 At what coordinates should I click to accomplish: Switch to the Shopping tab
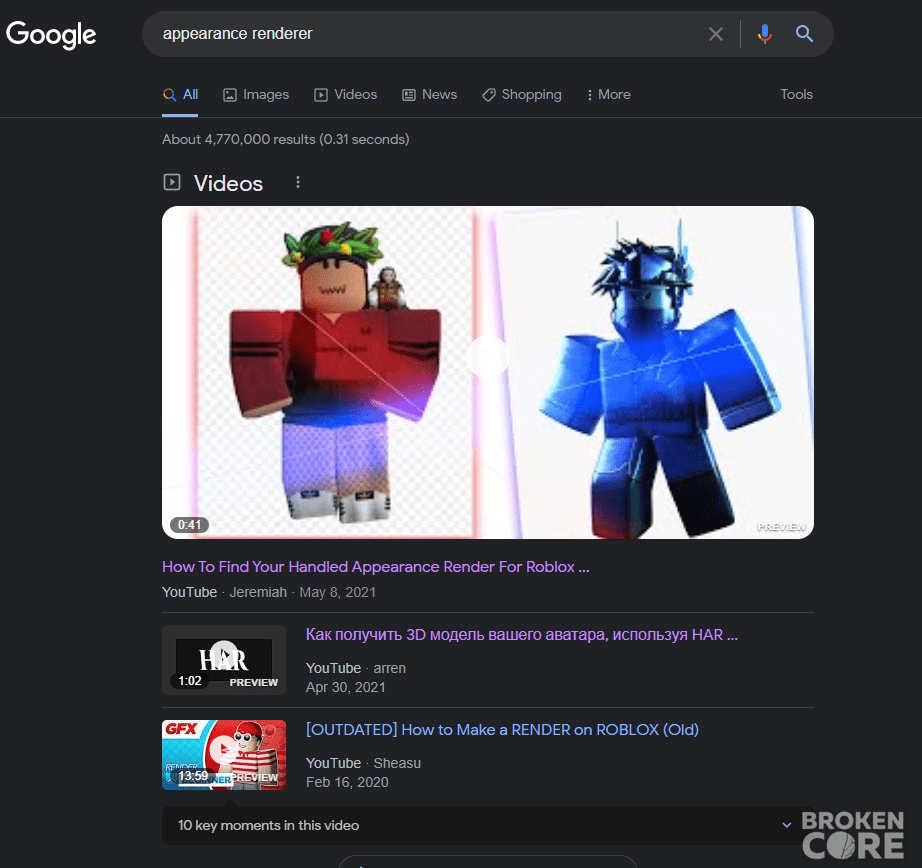point(522,95)
